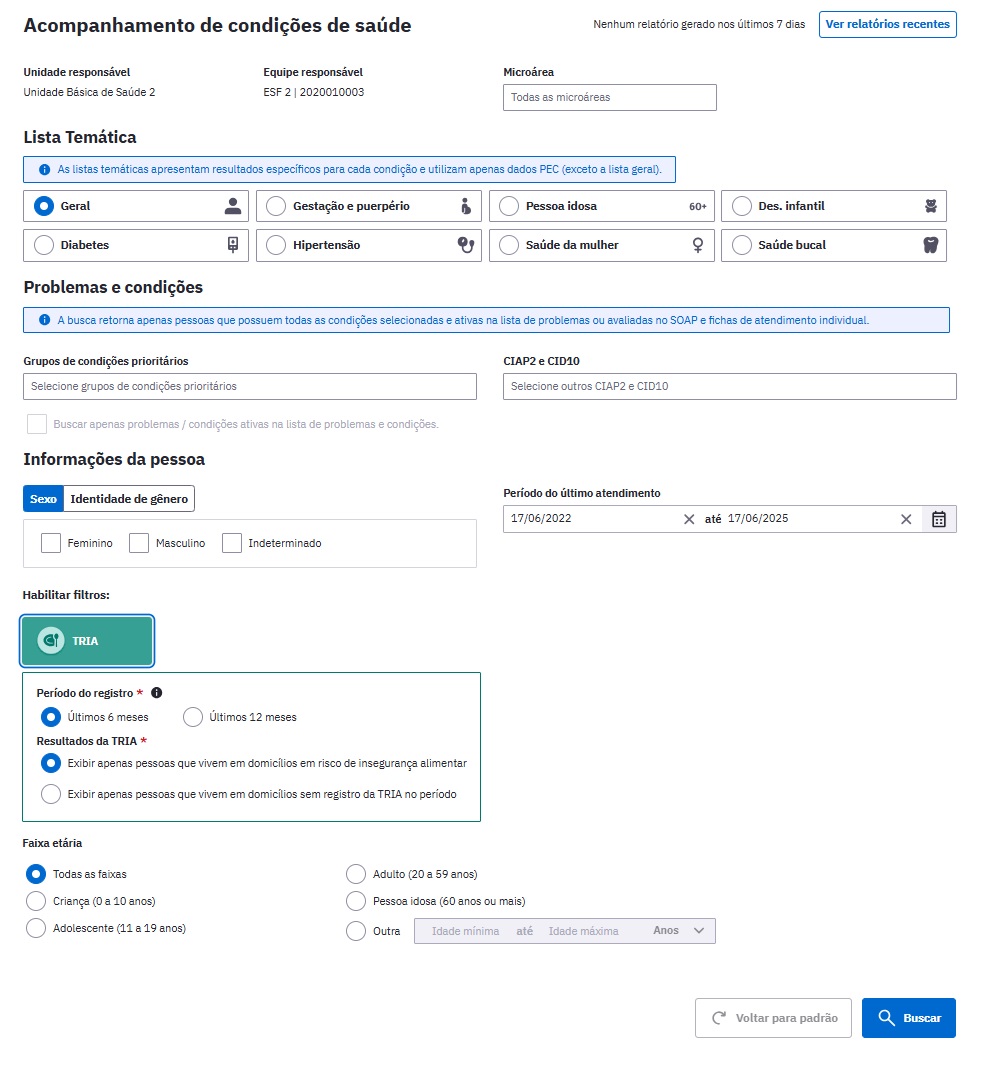Screen dimensions: 1000x1069
Task: Open the calendar picker icon
Action: (x=939, y=519)
